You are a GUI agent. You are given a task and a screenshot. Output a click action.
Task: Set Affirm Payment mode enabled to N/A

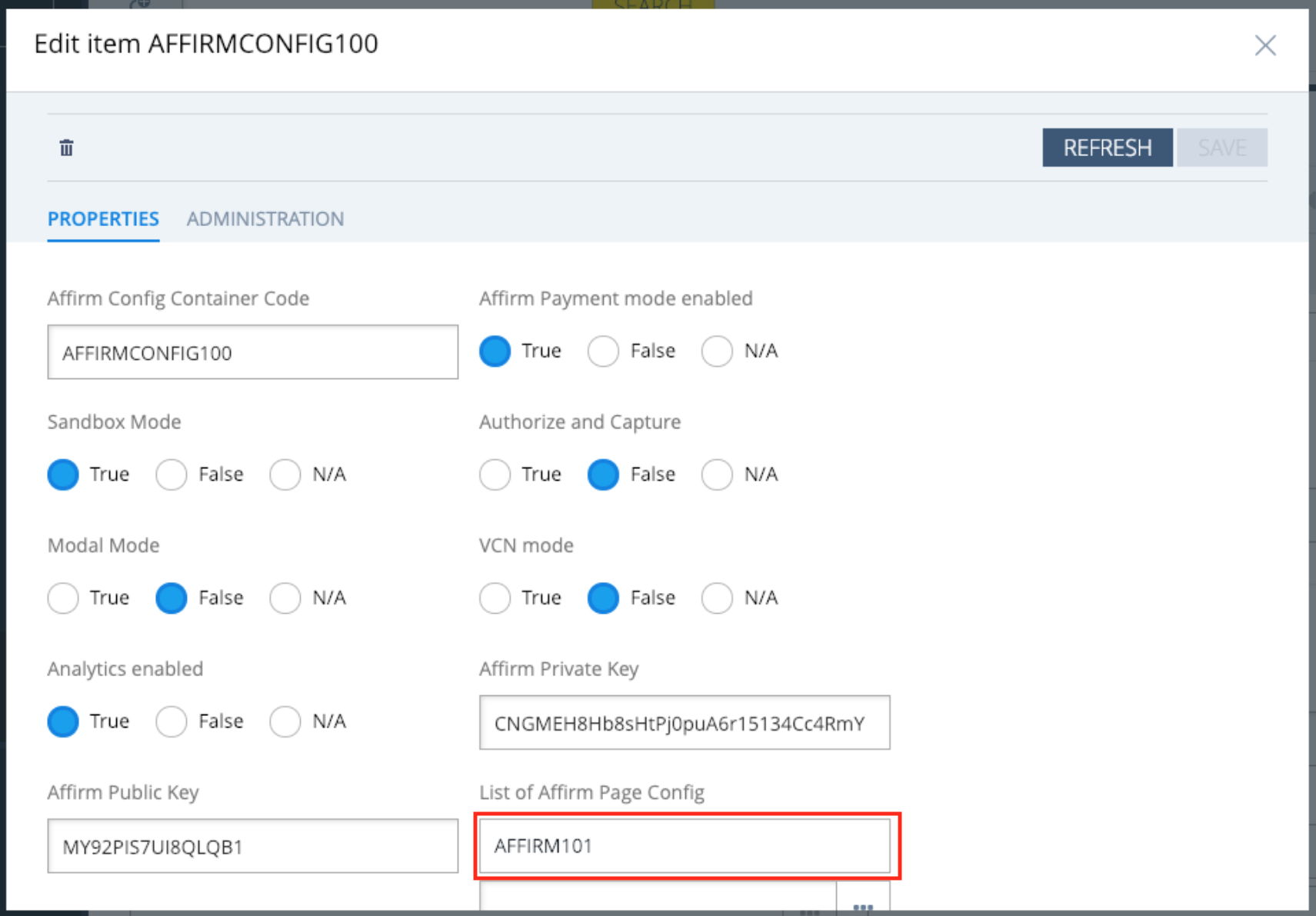coord(717,351)
